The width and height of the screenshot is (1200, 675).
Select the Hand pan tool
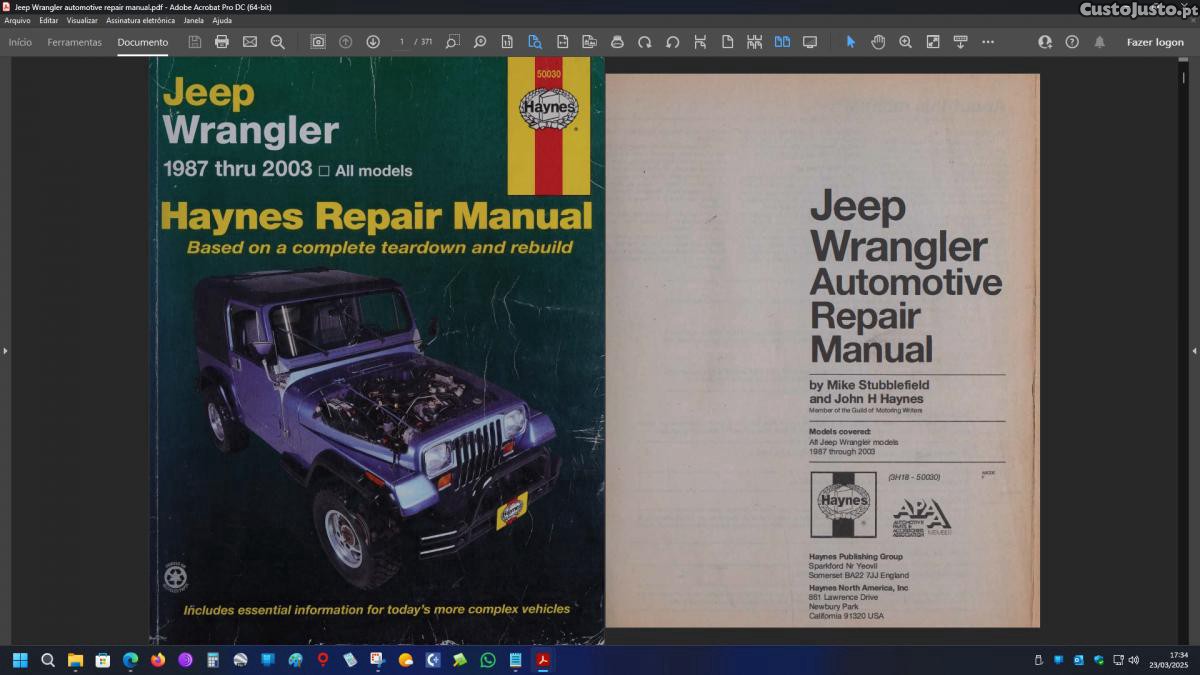(x=878, y=42)
